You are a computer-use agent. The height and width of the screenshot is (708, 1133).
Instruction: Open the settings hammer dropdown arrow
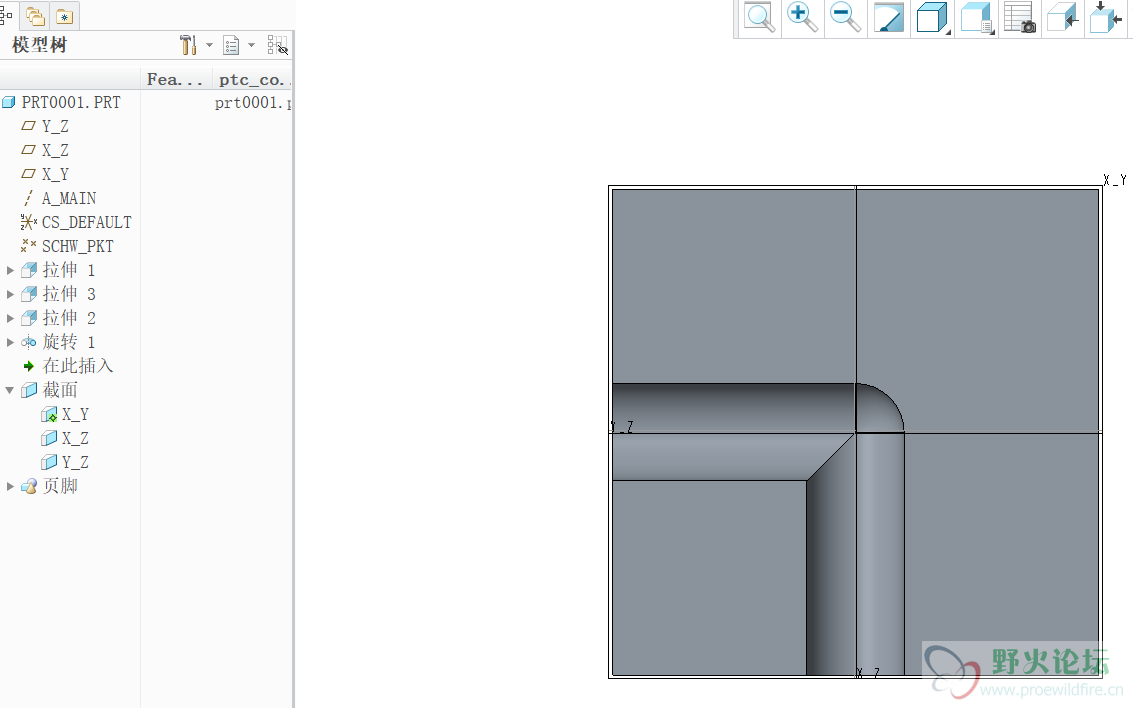coord(210,45)
